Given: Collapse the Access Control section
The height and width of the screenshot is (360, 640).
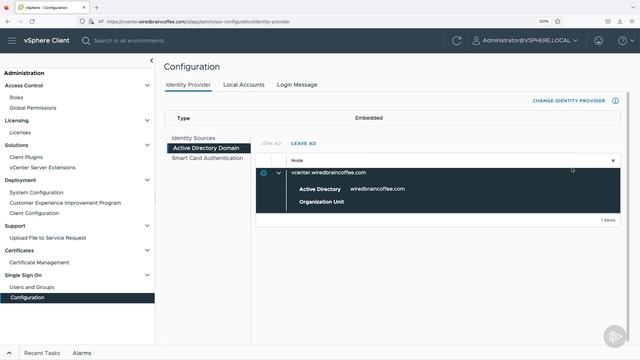Looking at the screenshot, I should tap(147, 85).
